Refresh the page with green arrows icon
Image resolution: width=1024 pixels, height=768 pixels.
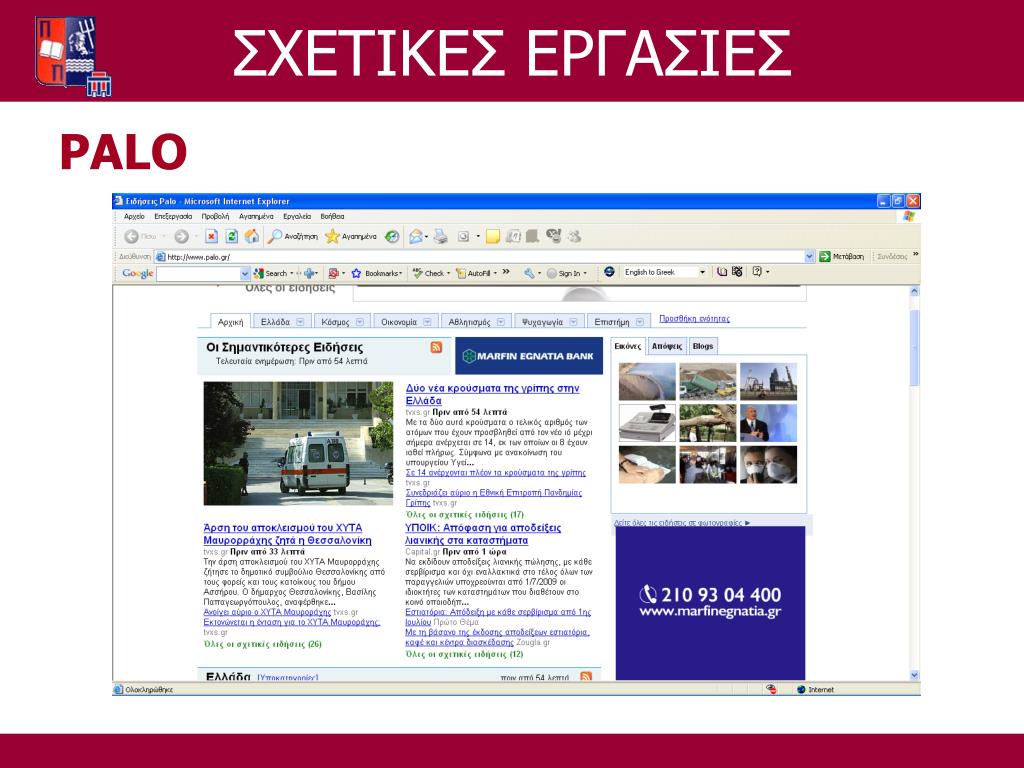pos(231,236)
